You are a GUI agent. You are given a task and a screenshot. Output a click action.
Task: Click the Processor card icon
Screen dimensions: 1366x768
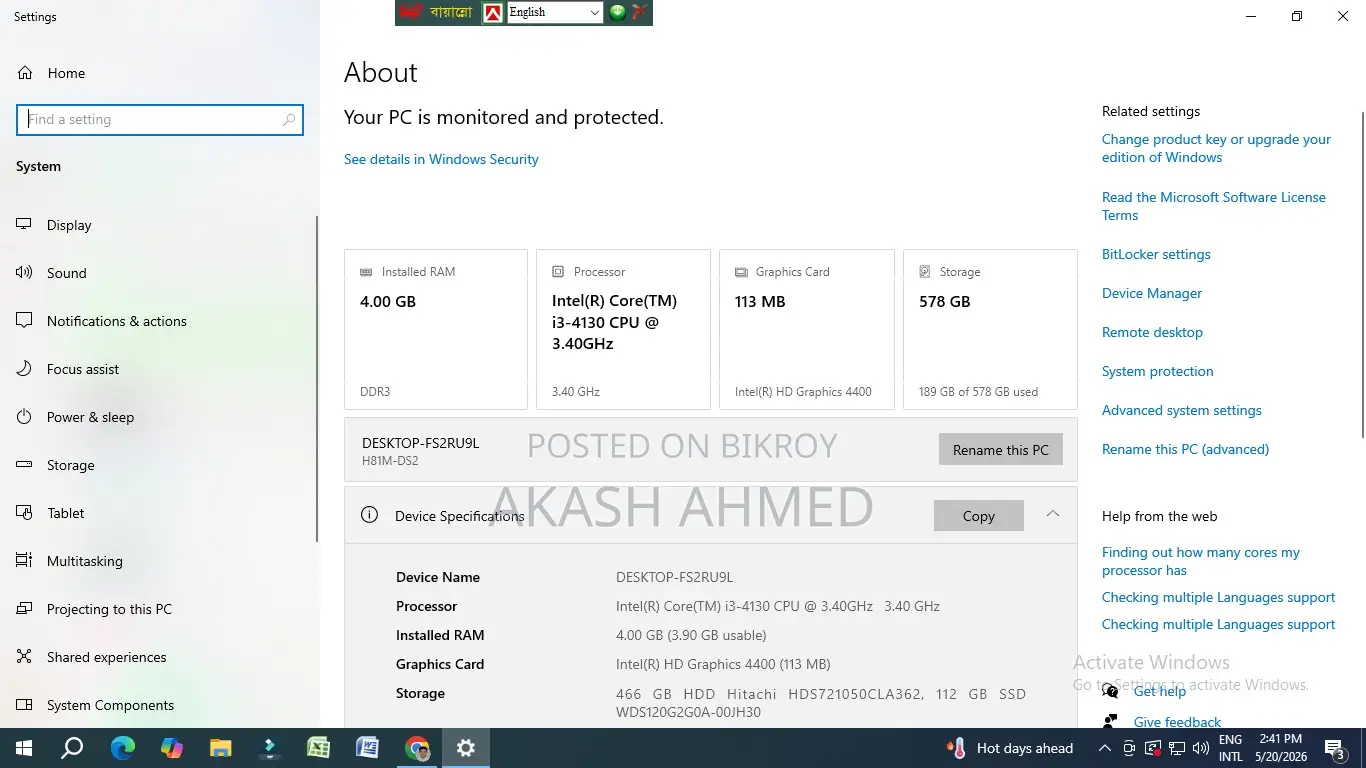[558, 272]
